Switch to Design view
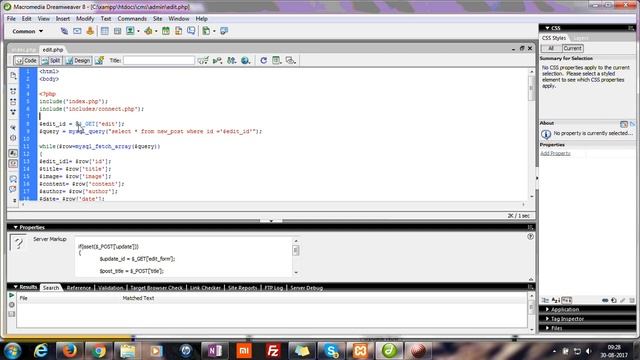 pyautogui.click(x=78, y=60)
